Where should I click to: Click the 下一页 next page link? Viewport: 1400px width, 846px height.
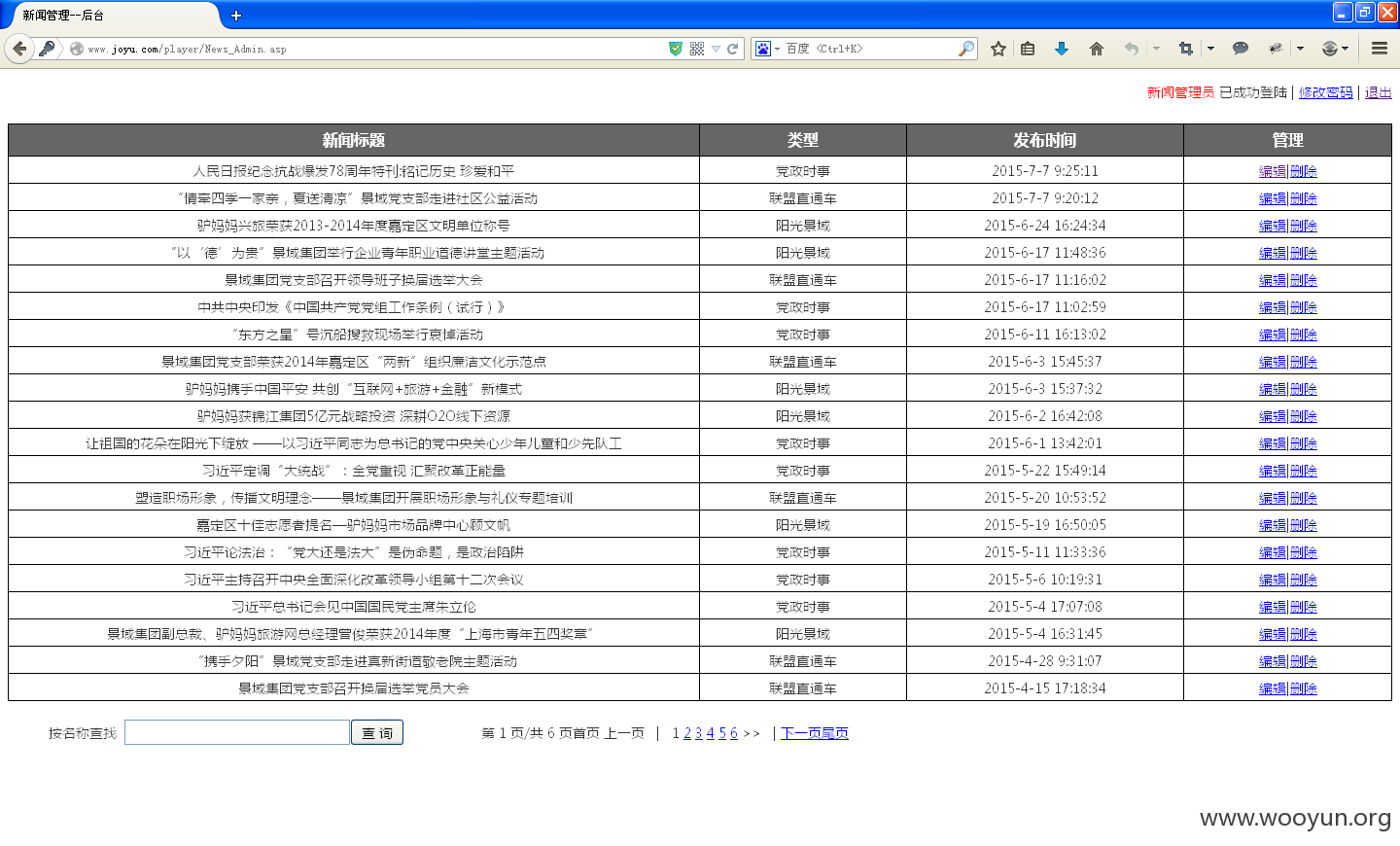click(x=801, y=733)
